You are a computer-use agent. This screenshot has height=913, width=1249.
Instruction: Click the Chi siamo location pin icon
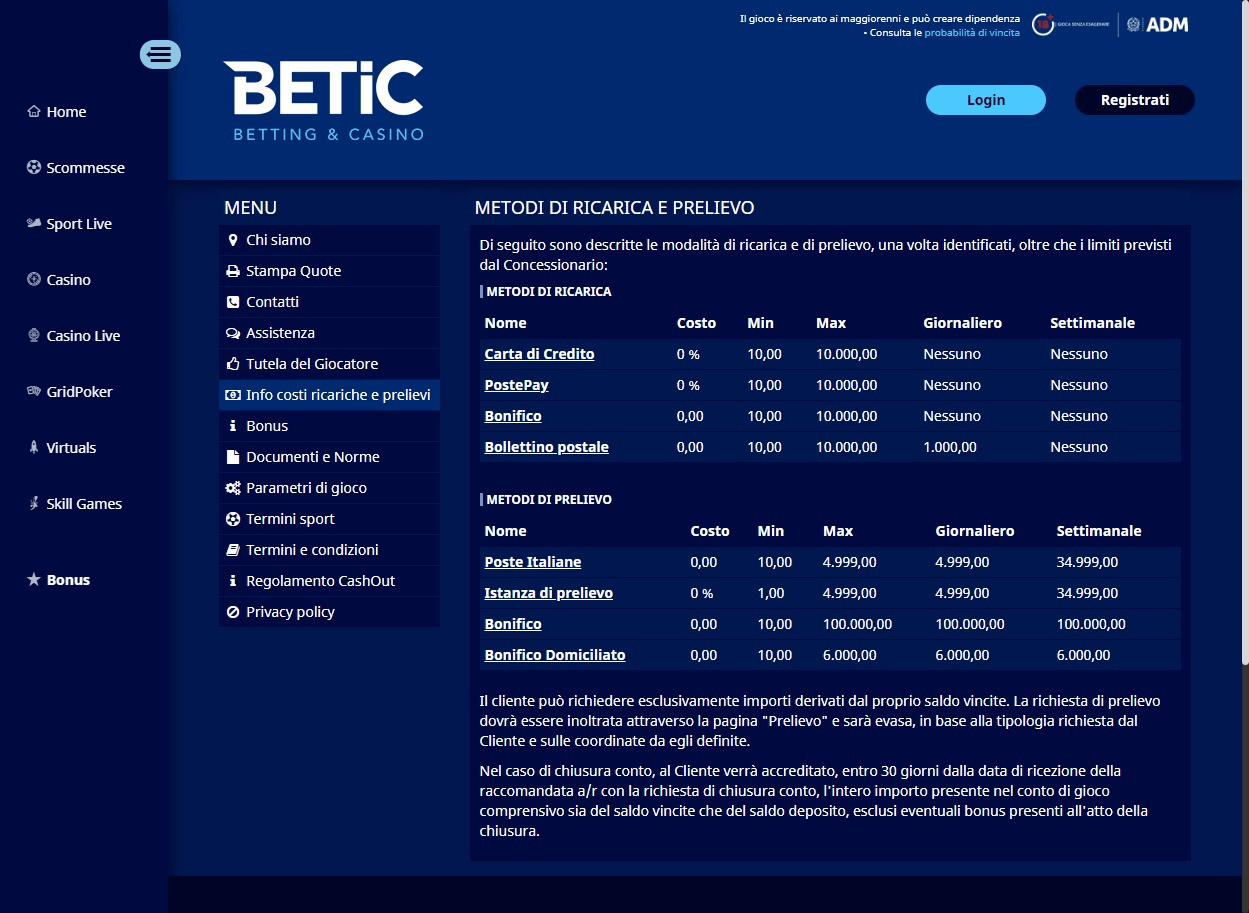tap(233, 240)
